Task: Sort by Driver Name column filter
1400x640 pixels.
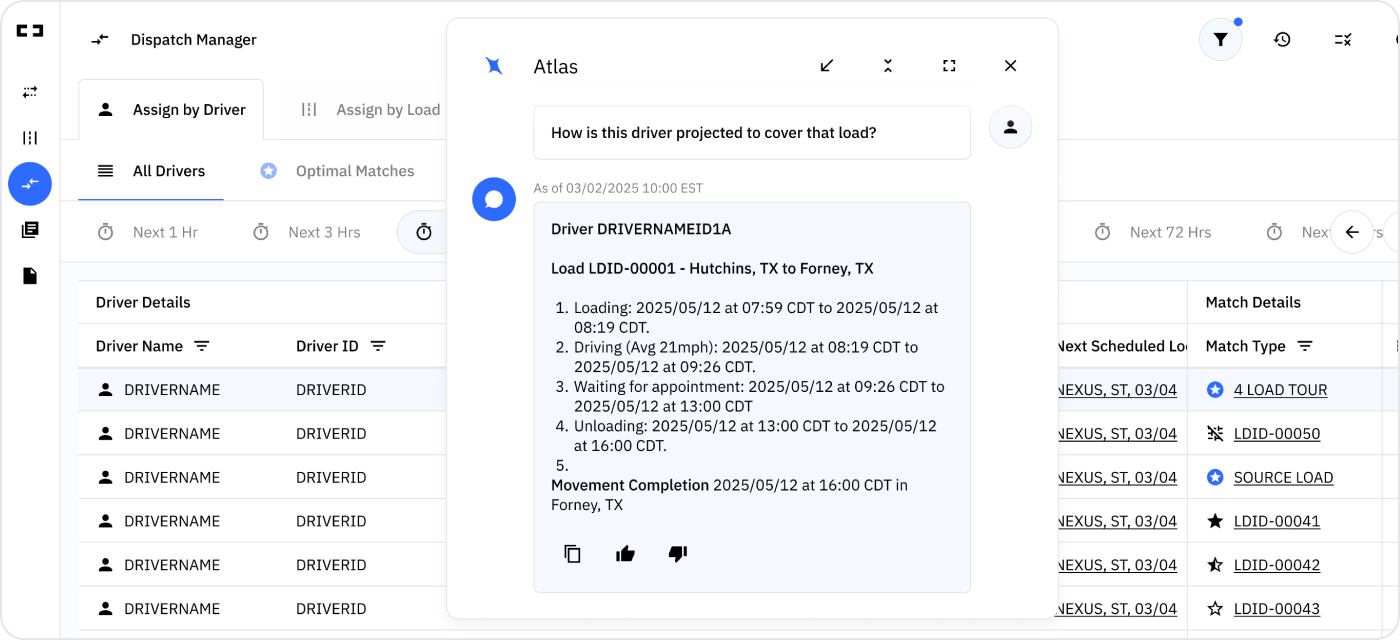Action: (202, 346)
